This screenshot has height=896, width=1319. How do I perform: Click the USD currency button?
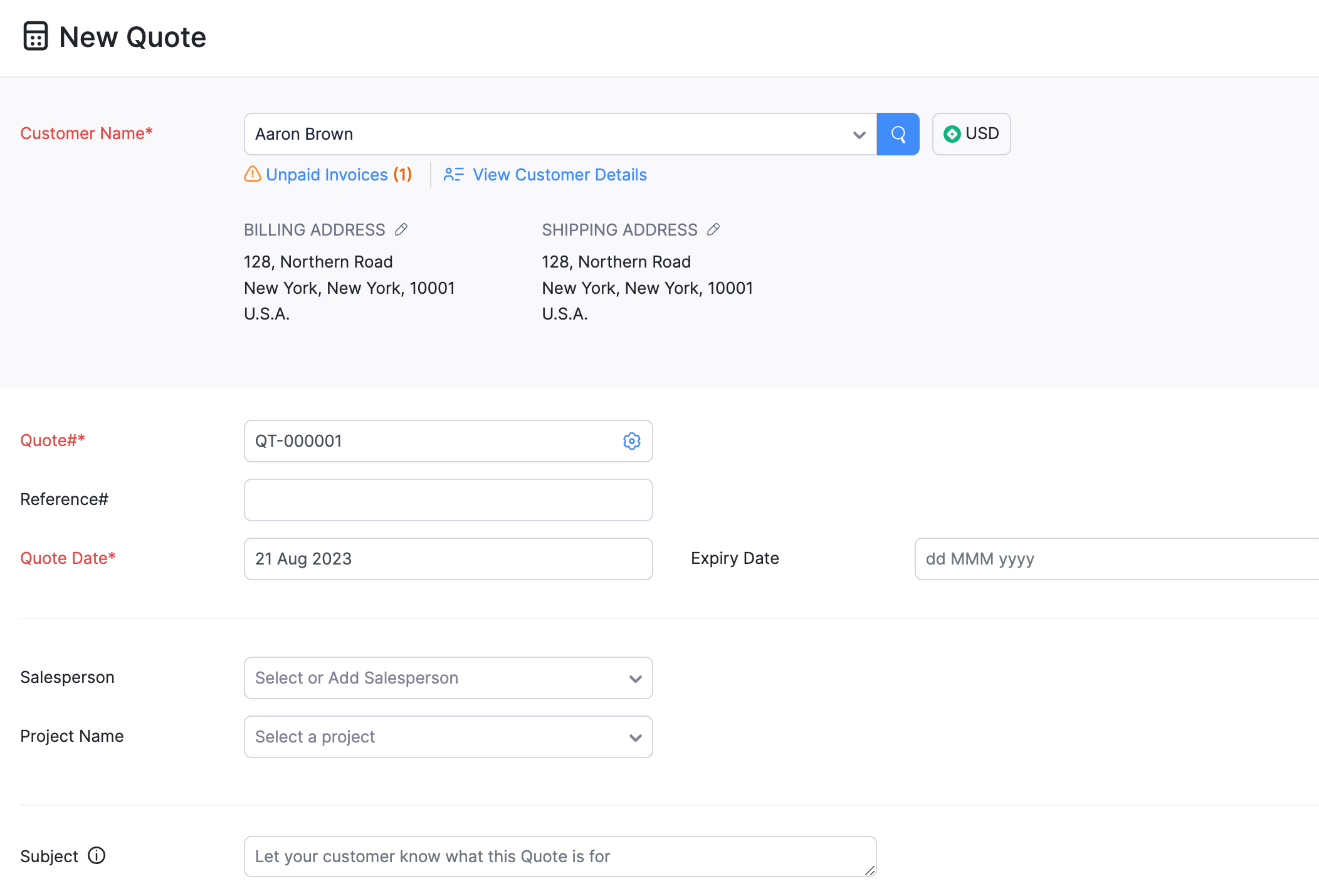tap(971, 134)
